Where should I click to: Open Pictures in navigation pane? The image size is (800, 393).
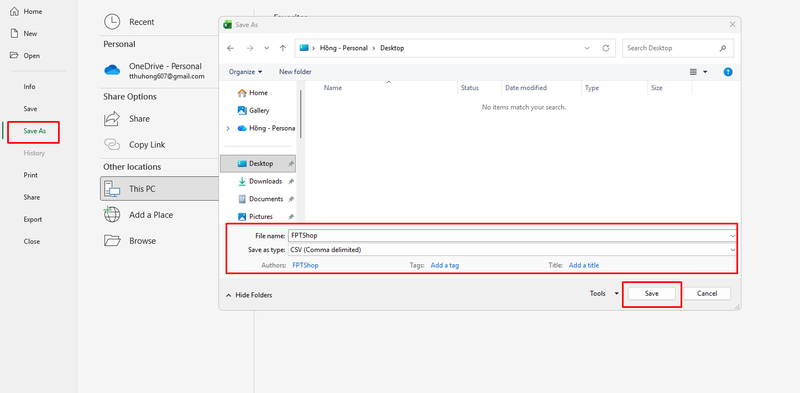256,216
